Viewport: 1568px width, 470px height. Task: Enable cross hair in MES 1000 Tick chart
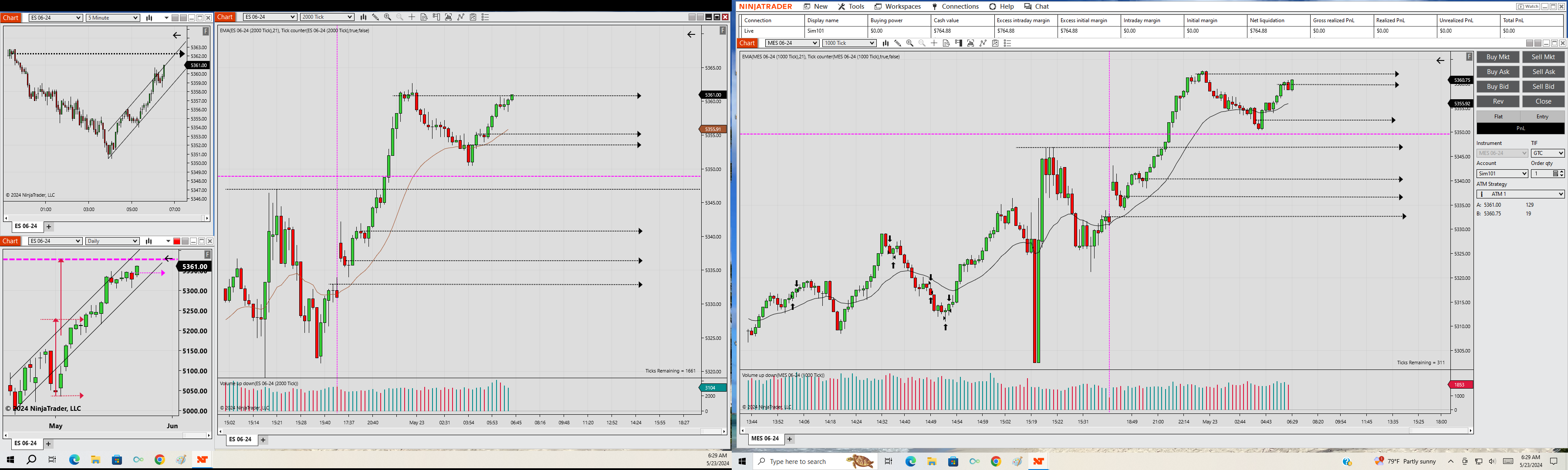(x=934, y=43)
